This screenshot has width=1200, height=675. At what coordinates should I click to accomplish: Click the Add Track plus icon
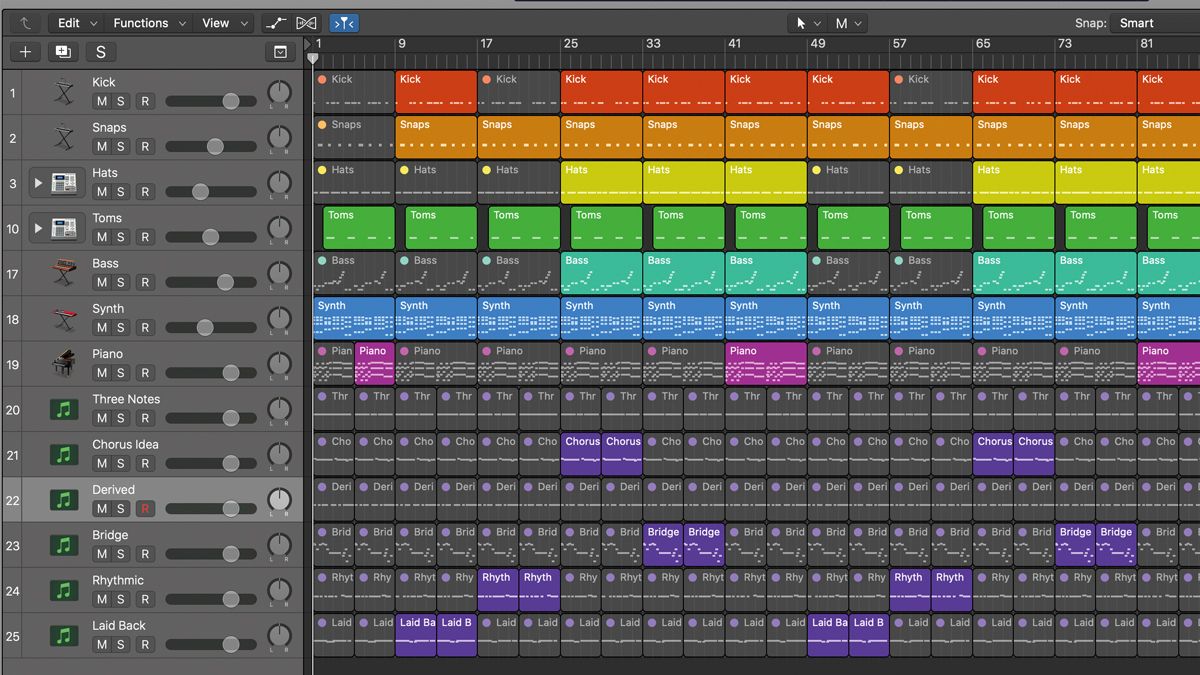(24, 51)
